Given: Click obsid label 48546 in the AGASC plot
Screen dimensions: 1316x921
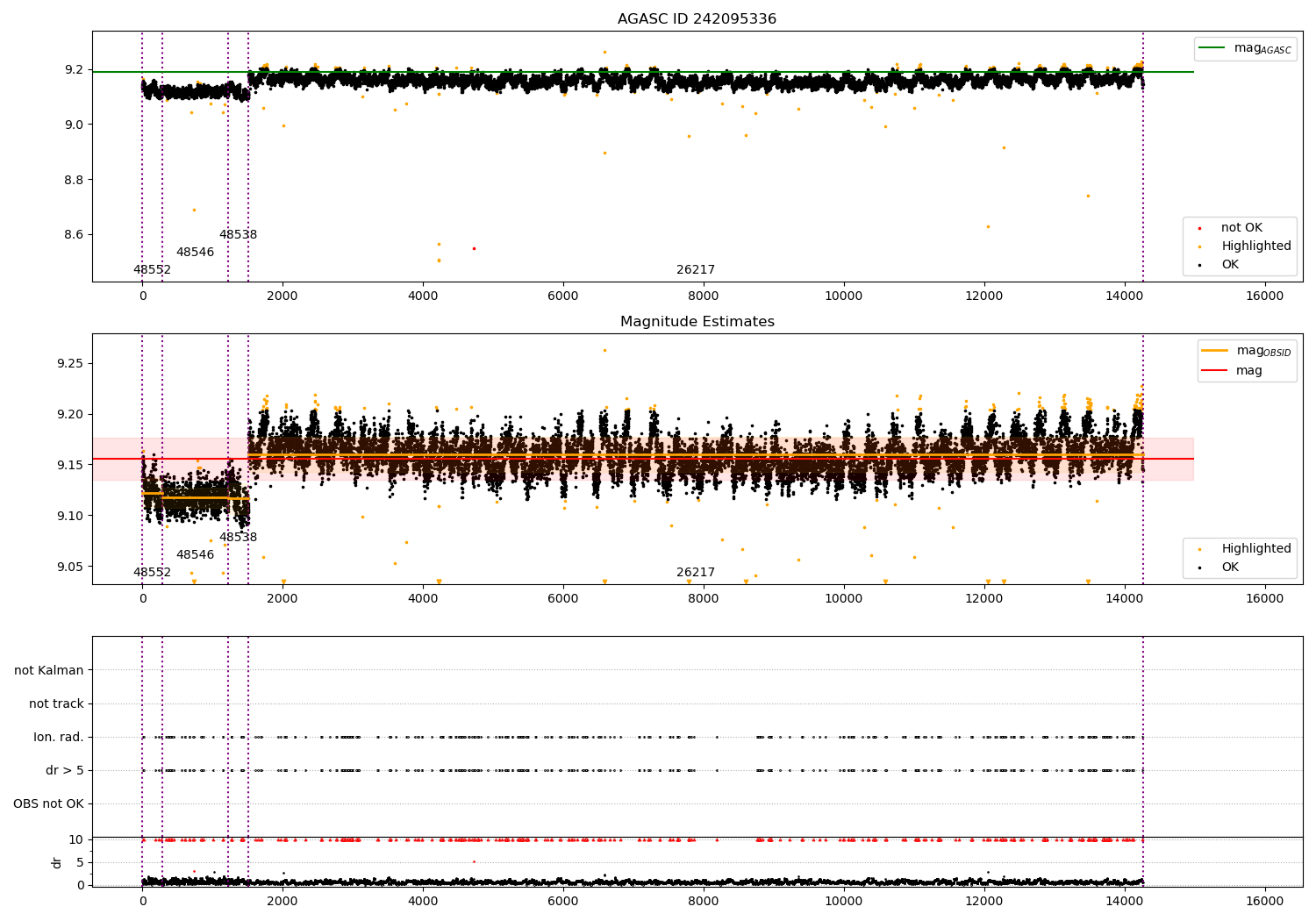Looking at the screenshot, I should (195, 253).
